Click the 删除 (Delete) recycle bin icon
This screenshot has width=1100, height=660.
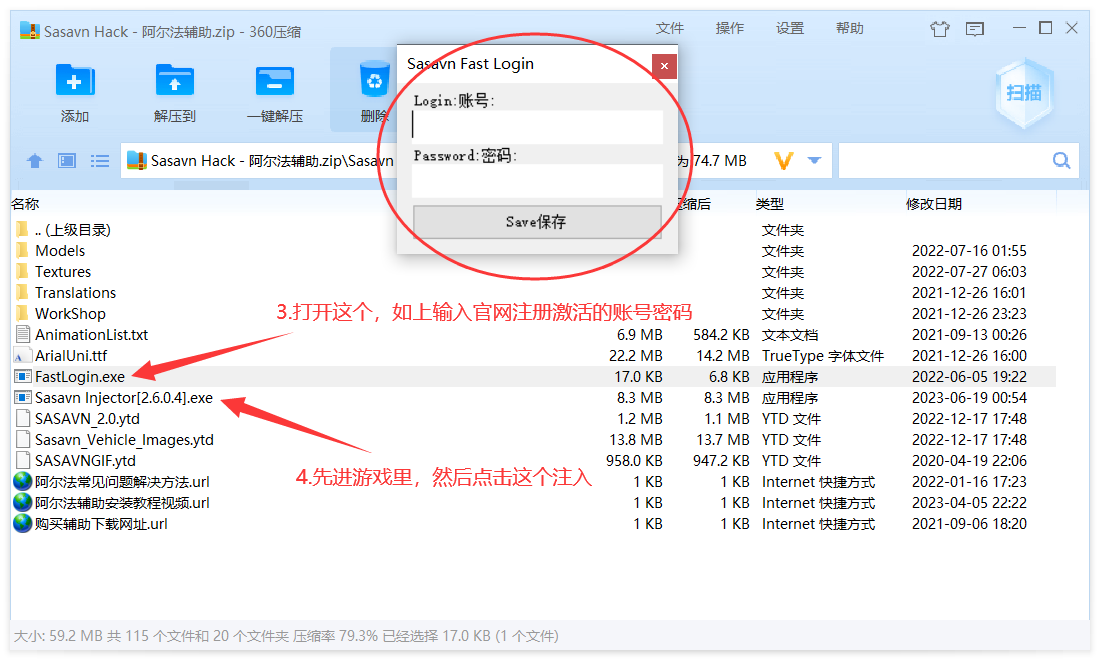[x=374, y=79]
